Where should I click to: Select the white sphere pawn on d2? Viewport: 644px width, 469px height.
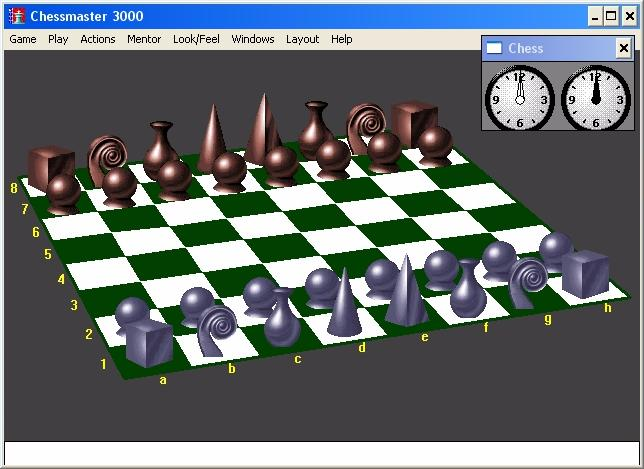coord(321,287)
